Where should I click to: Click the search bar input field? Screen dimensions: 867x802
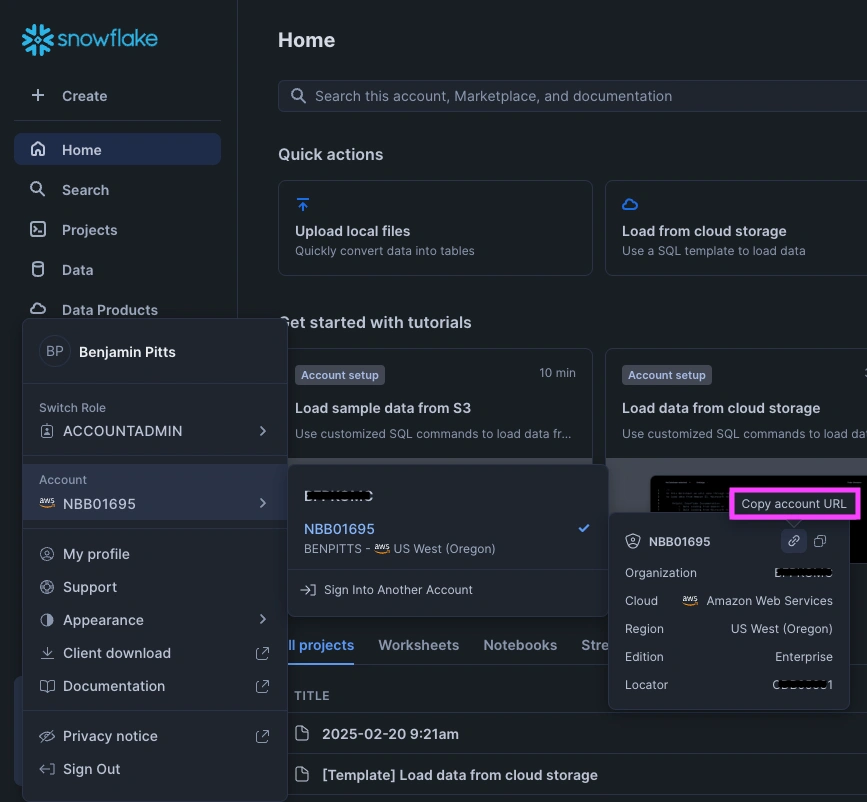point(572,96)
